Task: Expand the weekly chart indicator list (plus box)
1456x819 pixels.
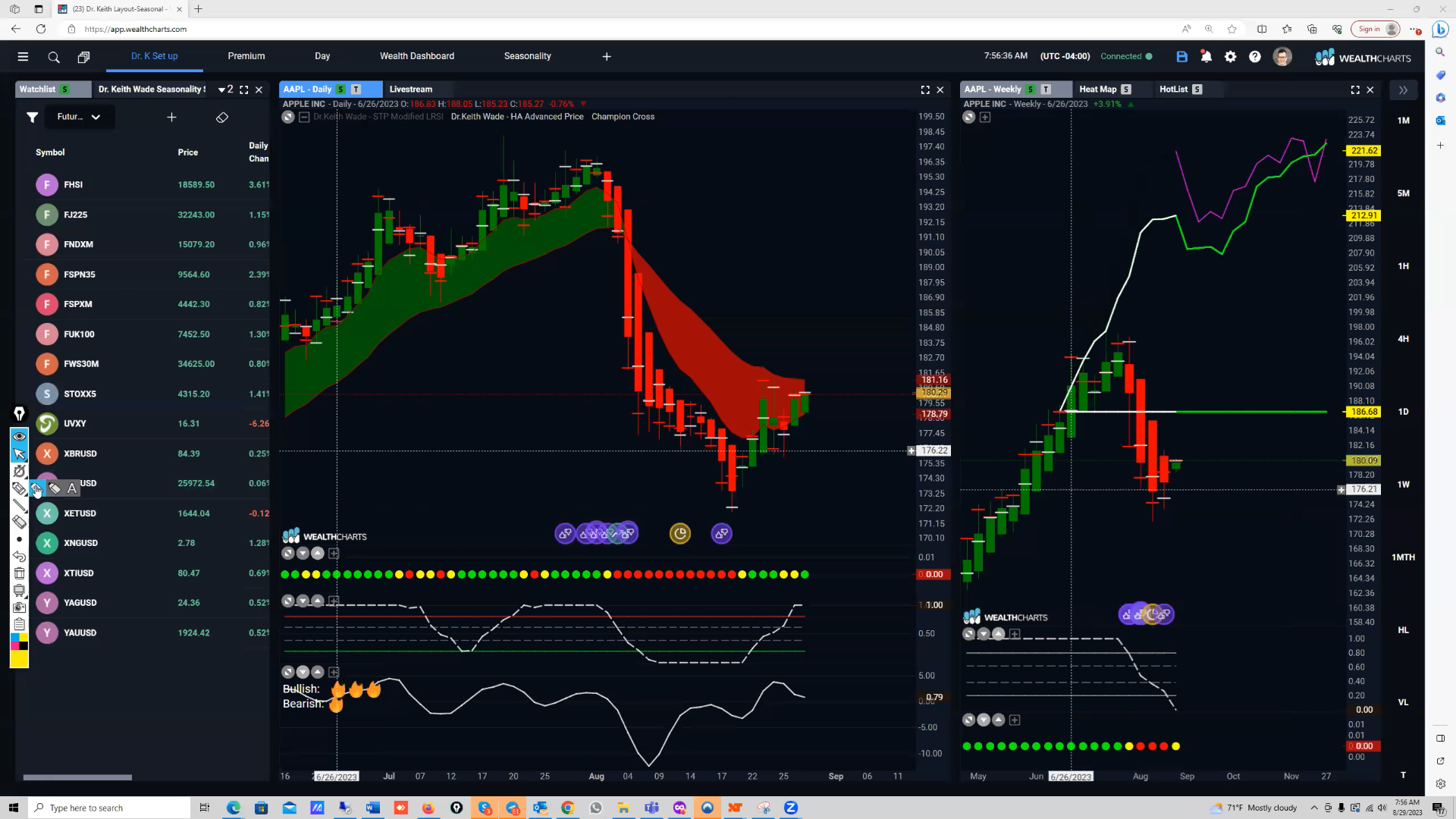Action: coord(985,117)
